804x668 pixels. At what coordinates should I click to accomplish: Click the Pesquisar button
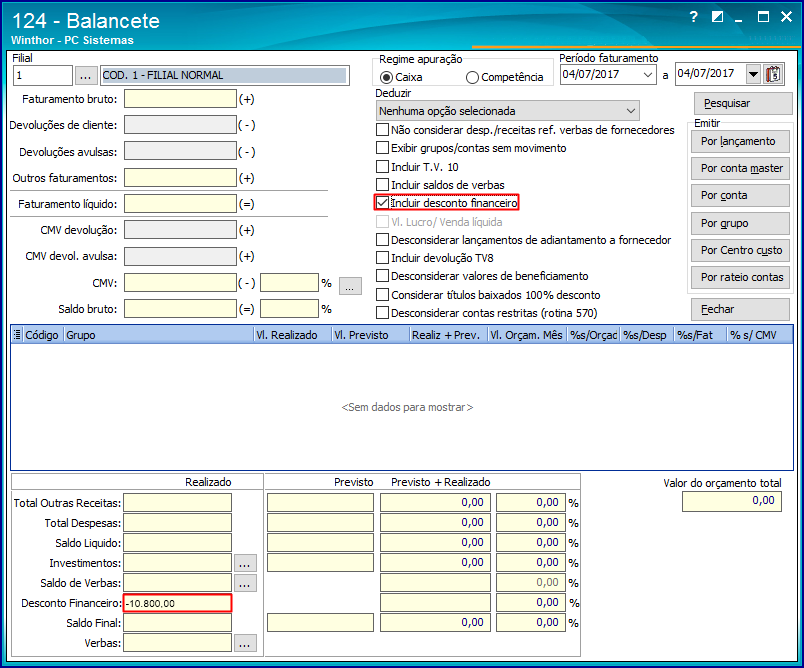click(743, 104)
